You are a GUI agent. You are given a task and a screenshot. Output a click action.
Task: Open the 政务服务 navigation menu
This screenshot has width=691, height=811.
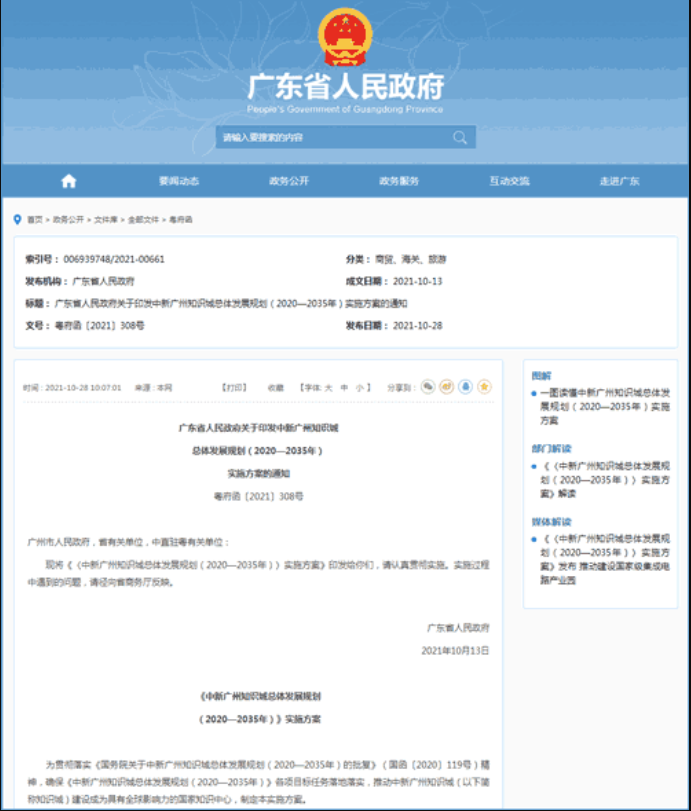(x=399, y=181)
